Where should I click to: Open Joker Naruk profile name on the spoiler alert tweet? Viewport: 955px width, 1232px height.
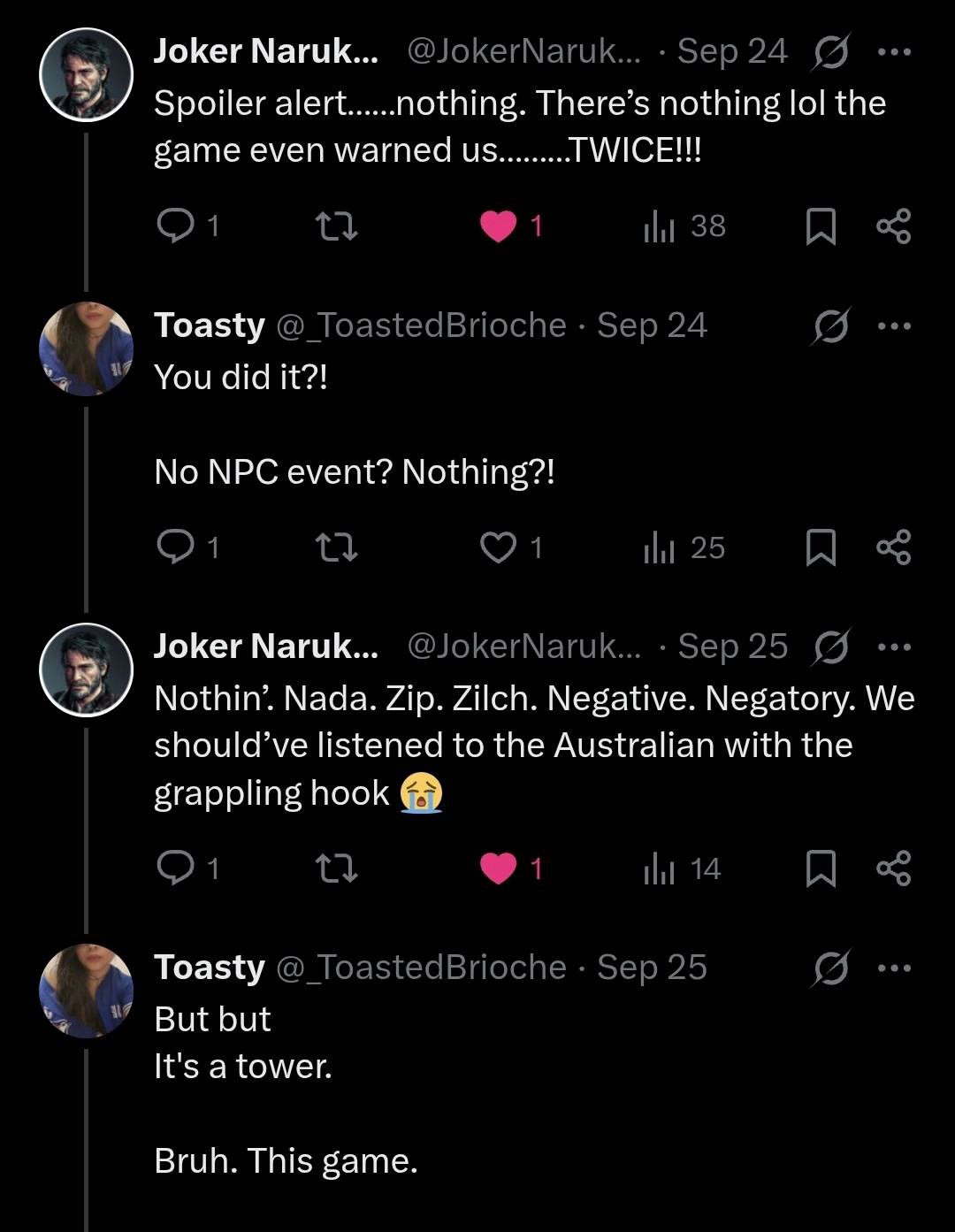point(265,51)
